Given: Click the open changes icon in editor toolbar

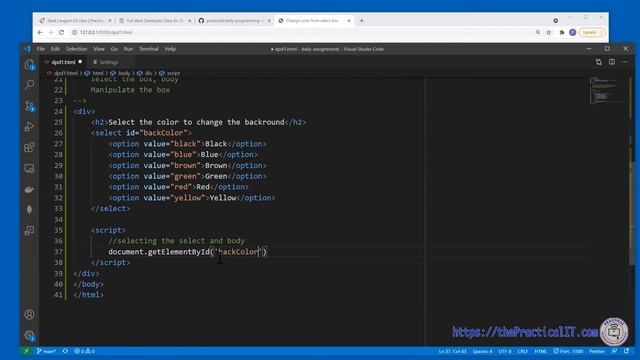Looking at the screenshot, I should (598, 62).
